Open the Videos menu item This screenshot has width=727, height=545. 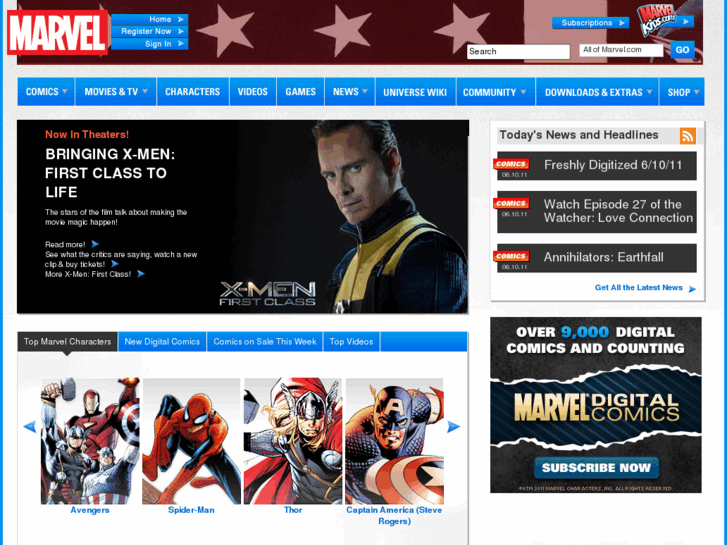pyautogui.click(x=253, y=92)
